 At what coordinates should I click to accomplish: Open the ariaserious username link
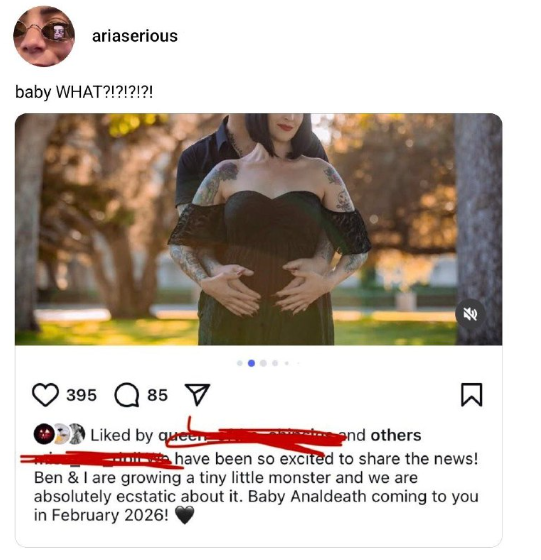pyautogui.click(x=135, y=36)
